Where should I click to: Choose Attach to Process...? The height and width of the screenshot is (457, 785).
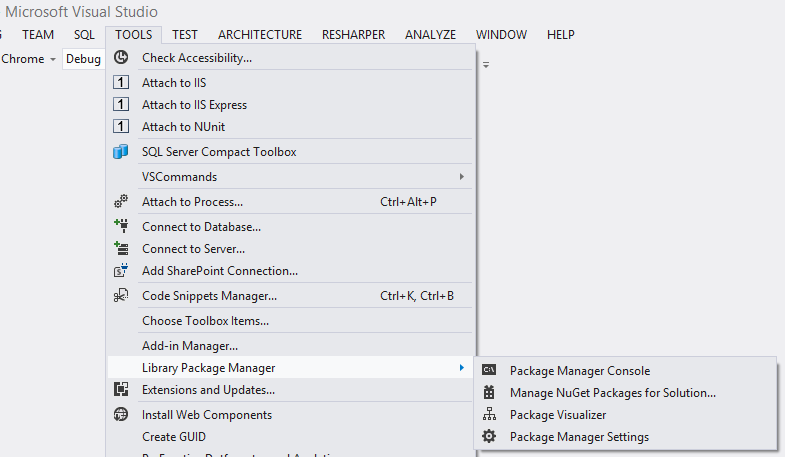pyautogui.click(x=291, y=202)
